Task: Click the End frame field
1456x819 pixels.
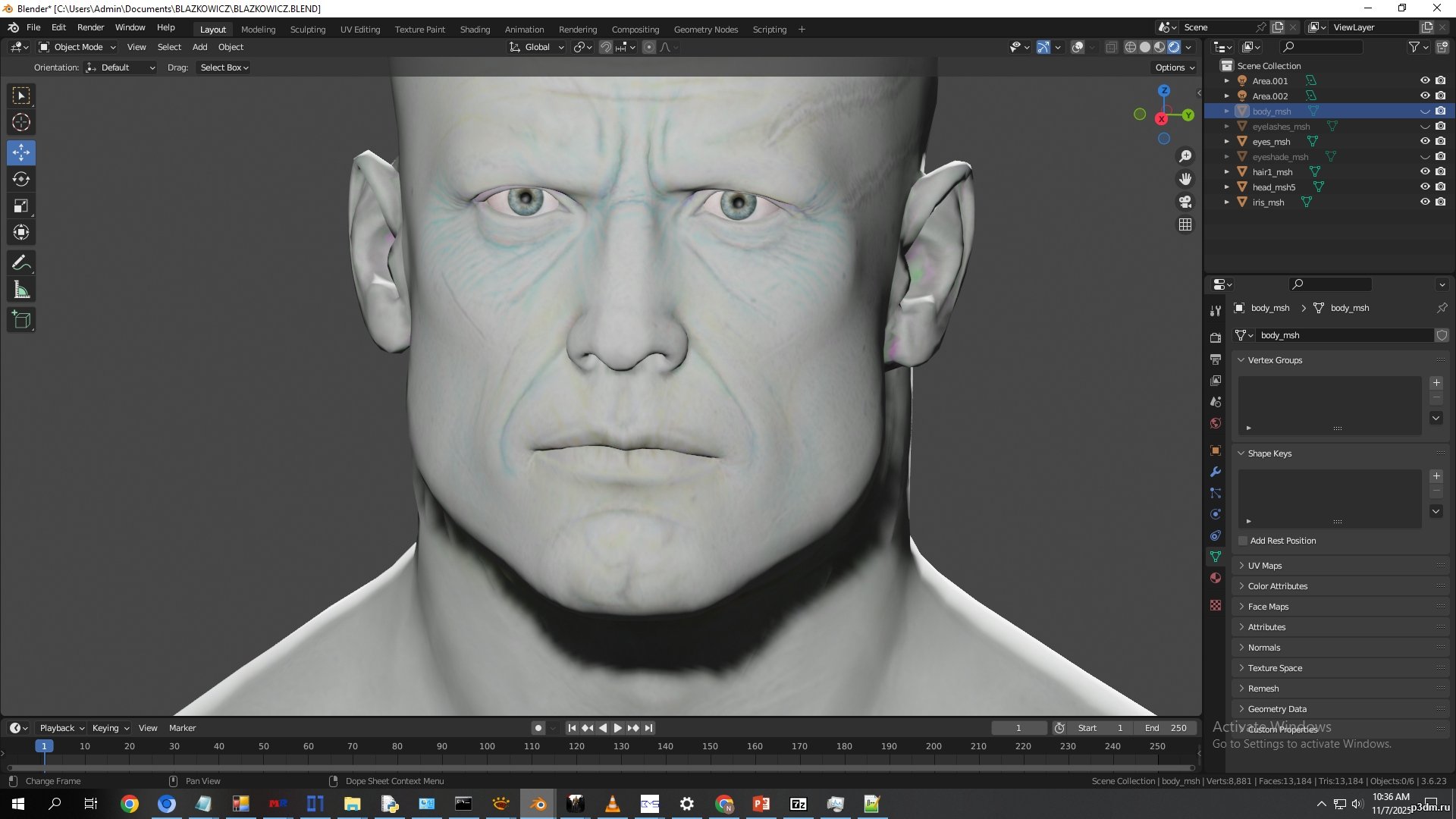Action: 1166,728
